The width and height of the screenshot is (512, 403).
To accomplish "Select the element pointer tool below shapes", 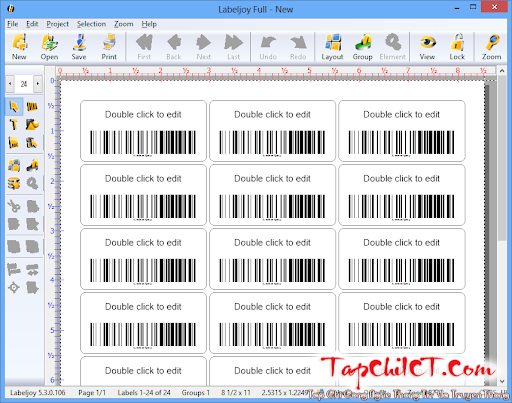I will click(x=32, y=143).
